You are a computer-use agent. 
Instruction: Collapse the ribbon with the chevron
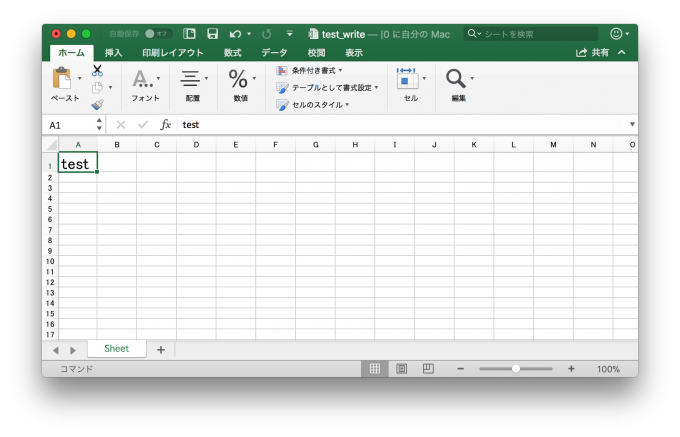pyautogui.click(x=622, y=52)
